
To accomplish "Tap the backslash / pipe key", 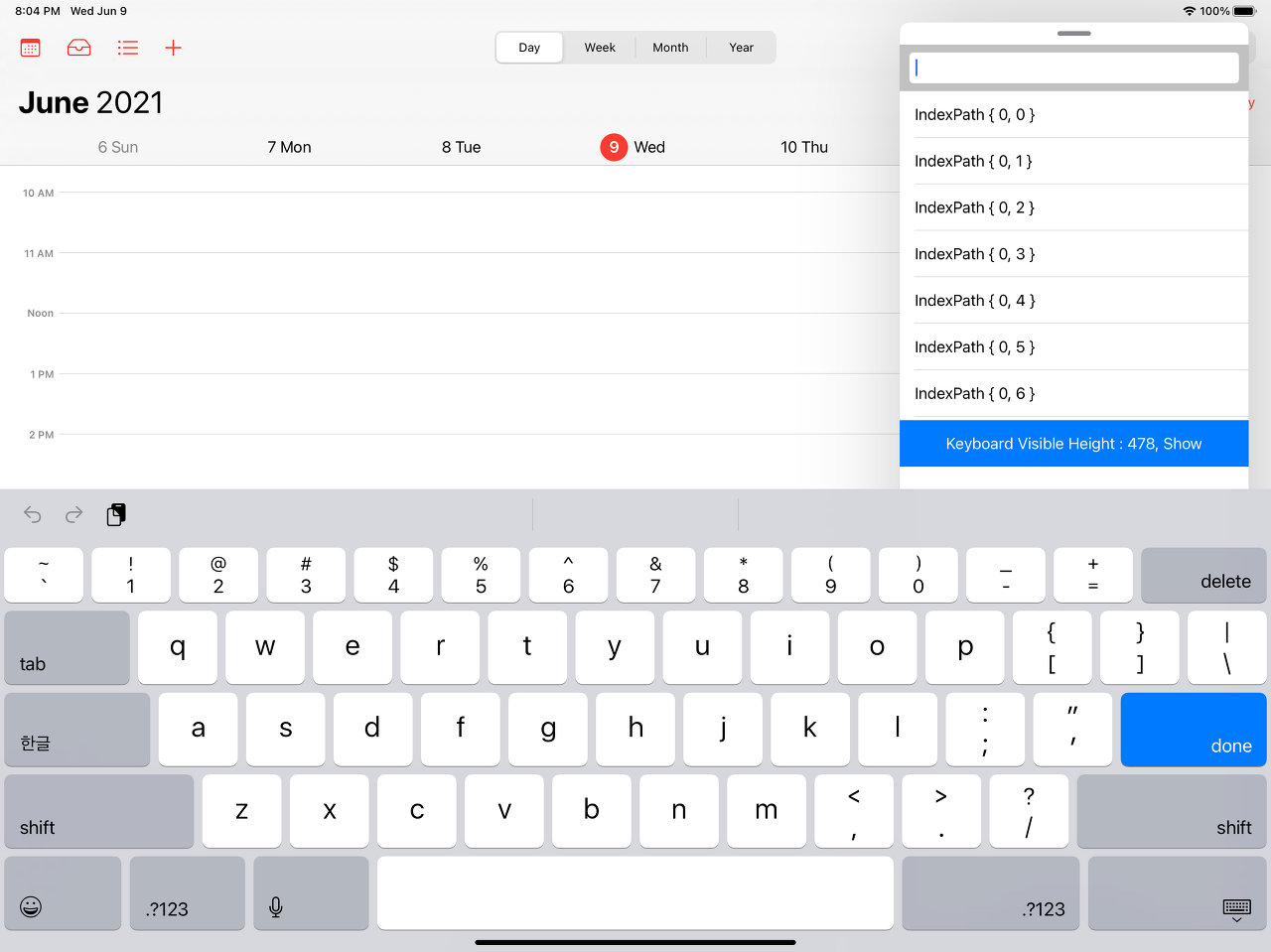I will (x=1227, y=647).
